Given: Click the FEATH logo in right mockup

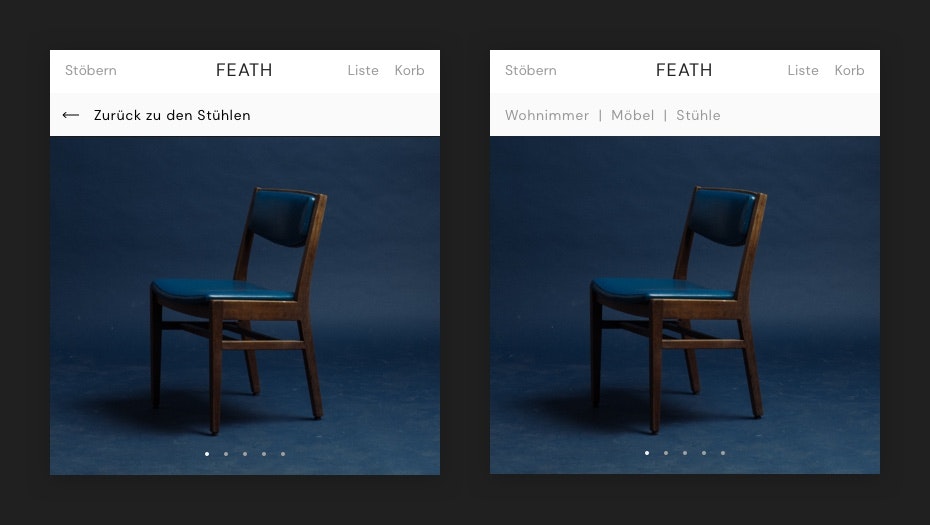Looking at the screenshot, I should tap(684, 70).
